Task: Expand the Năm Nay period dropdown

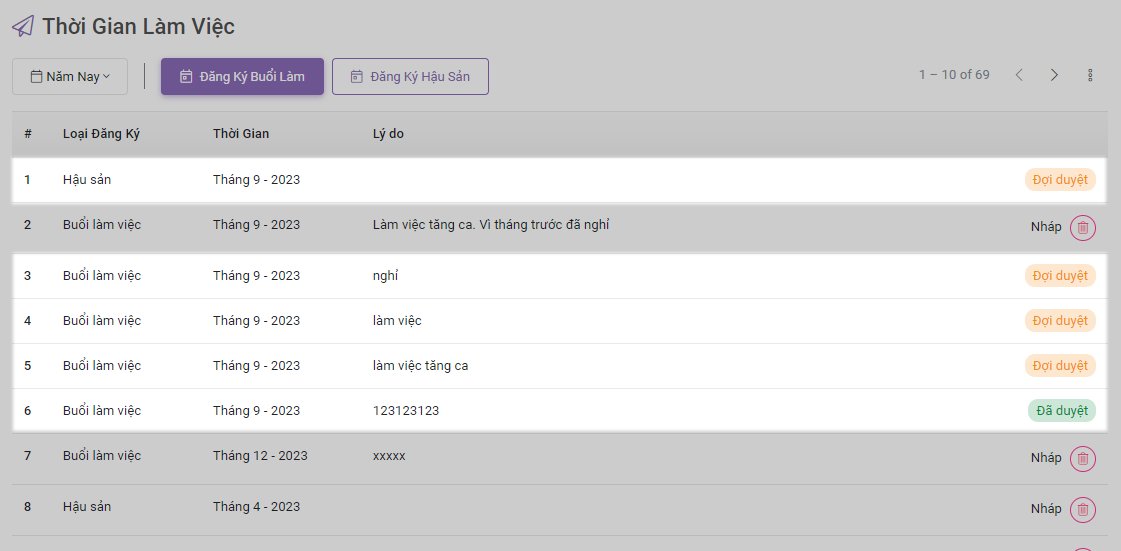Action: [70, 77]
